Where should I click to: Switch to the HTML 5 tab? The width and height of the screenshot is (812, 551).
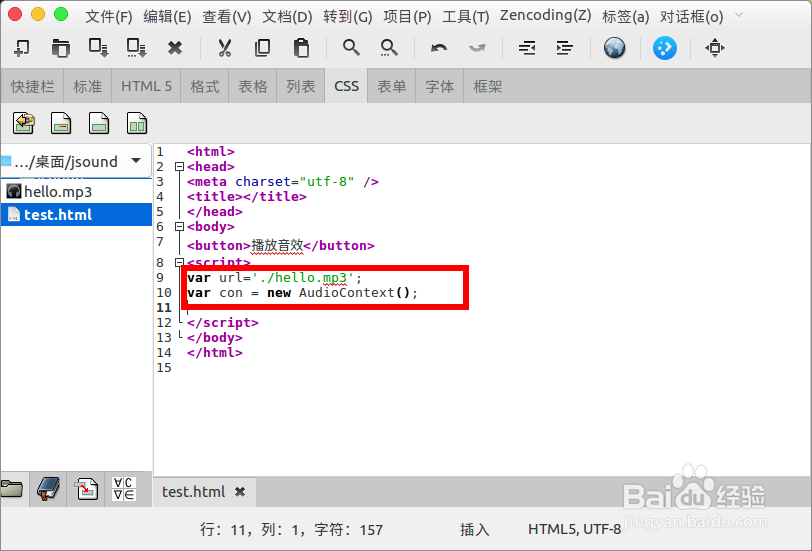tap(146, 86)
